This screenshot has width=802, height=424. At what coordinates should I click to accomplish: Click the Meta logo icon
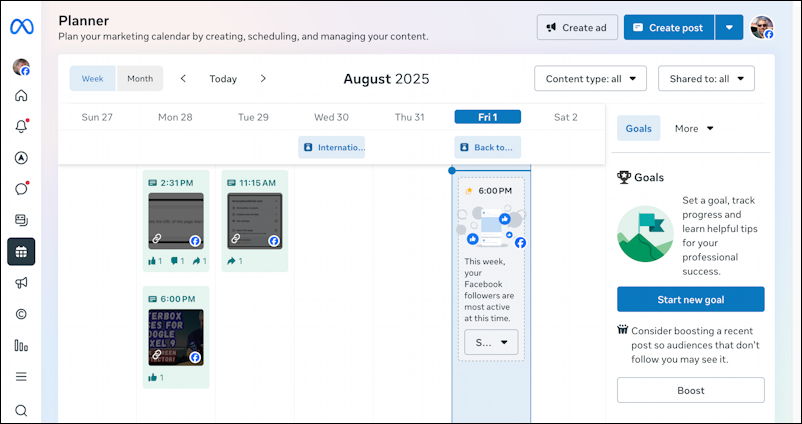[x=21, y=27]
